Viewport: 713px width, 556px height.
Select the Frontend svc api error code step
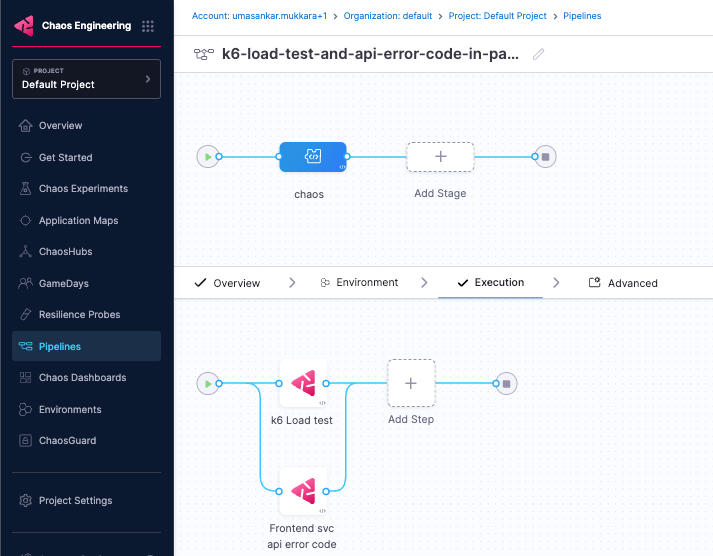click(303, 491)
